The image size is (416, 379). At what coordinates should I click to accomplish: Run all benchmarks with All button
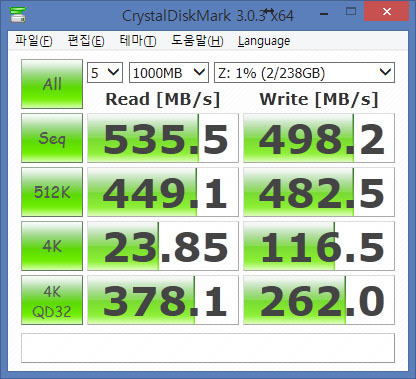coord(52,84)
